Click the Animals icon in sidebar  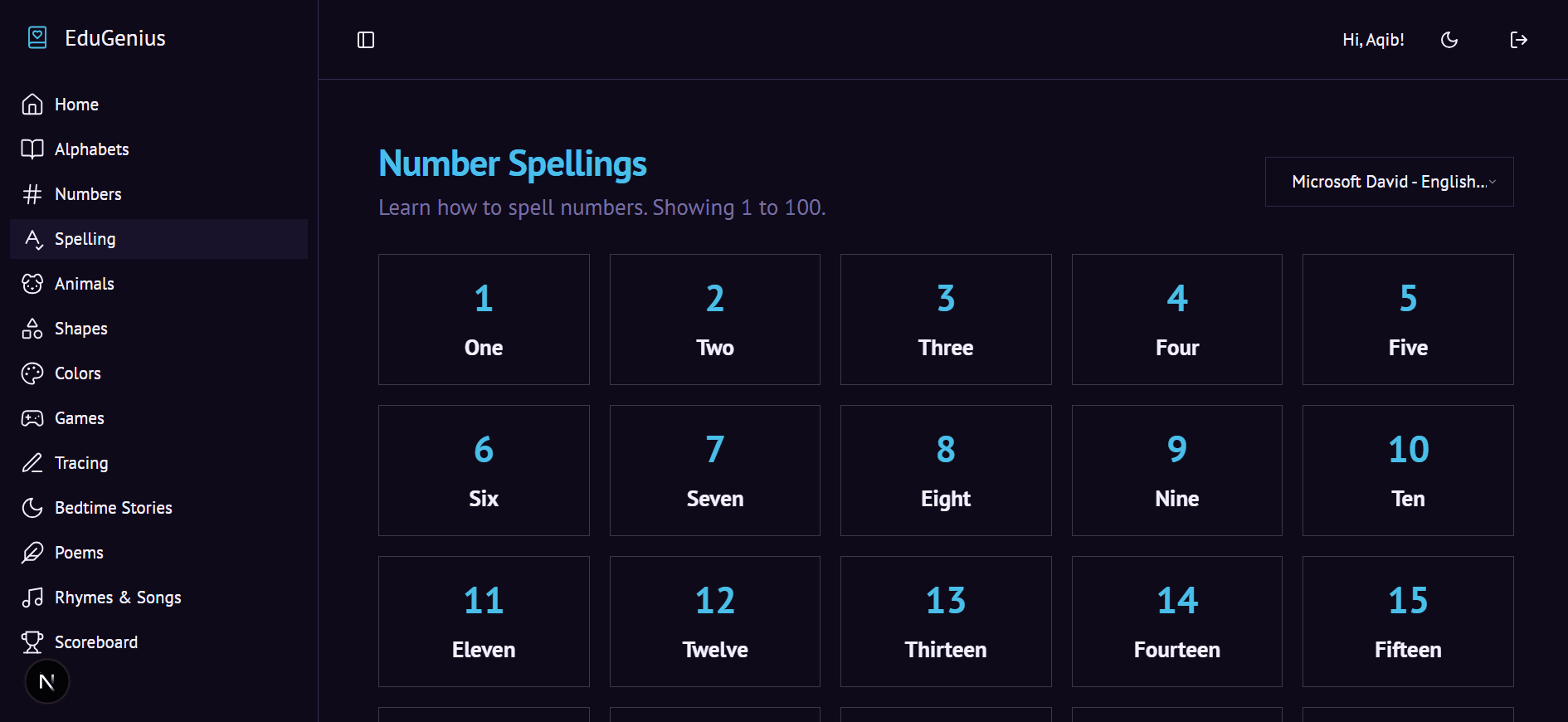pyautogui.click(x=32, y=284)
